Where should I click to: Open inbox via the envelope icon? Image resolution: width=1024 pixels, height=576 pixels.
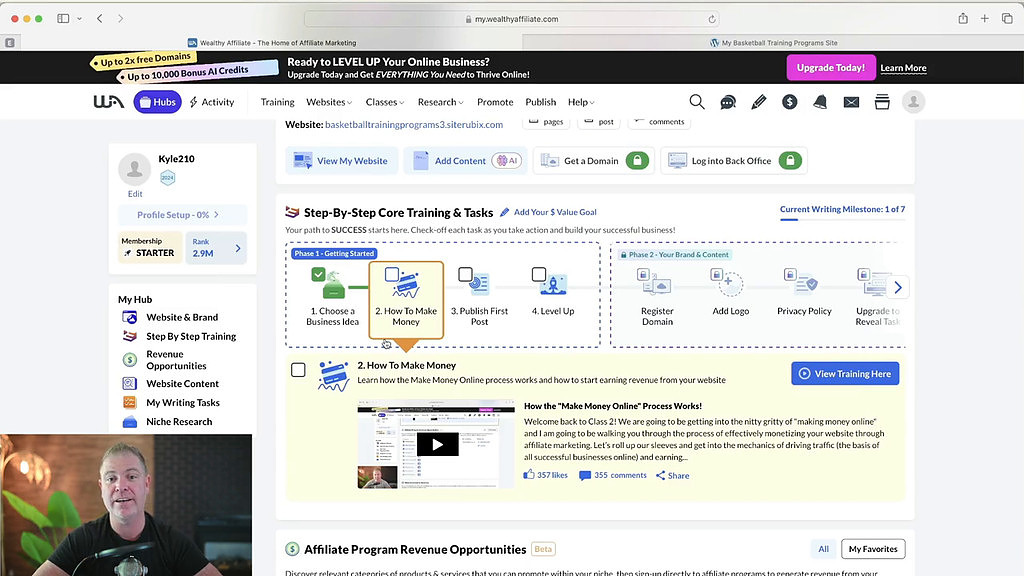851,101
